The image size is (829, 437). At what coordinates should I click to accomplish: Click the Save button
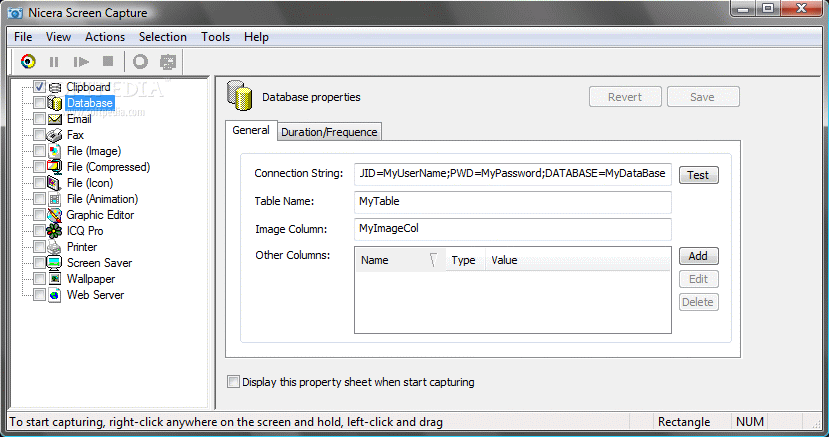point(703,97)
